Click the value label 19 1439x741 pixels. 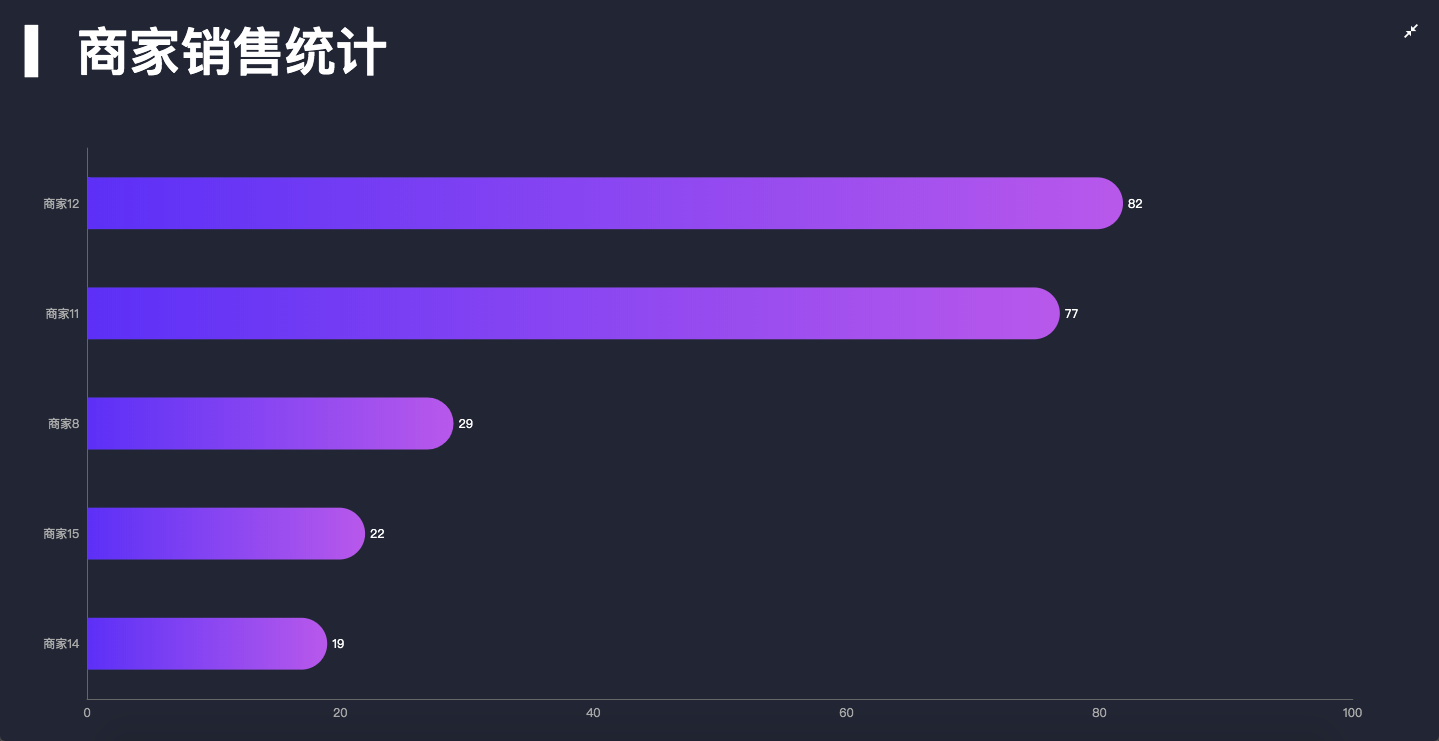point(338,644)
